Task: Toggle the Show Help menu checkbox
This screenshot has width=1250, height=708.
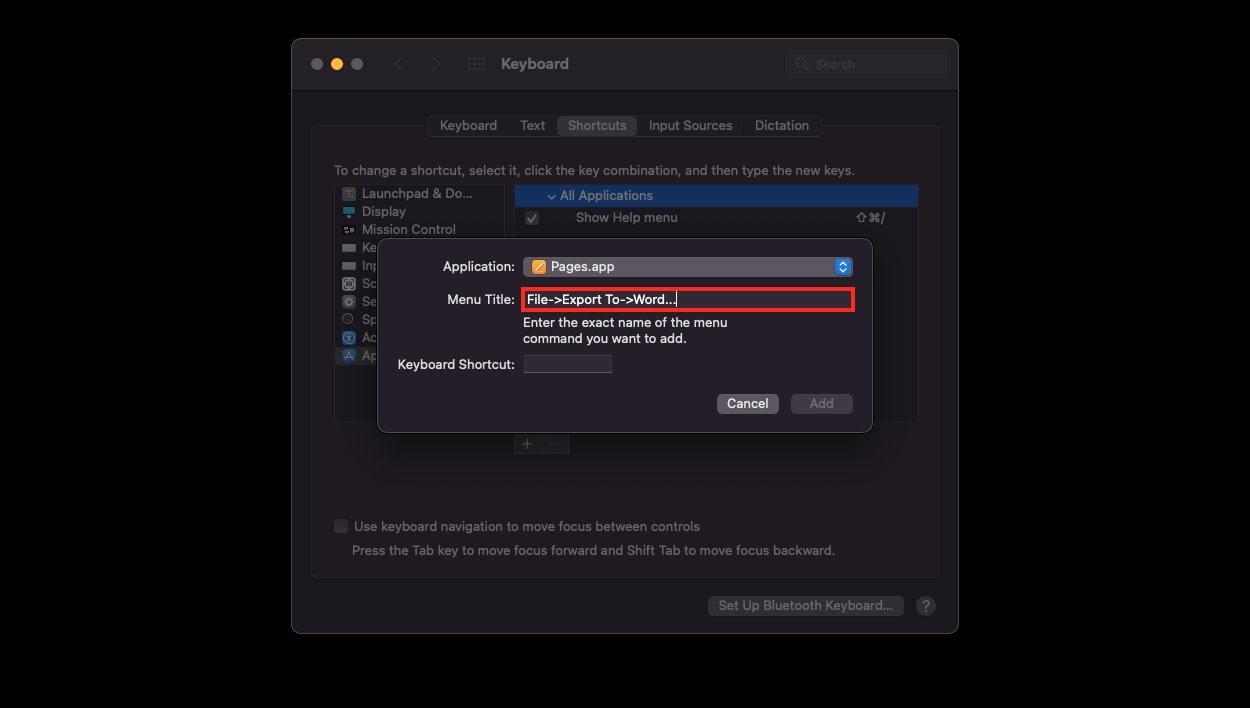Action: click(532, 218)
